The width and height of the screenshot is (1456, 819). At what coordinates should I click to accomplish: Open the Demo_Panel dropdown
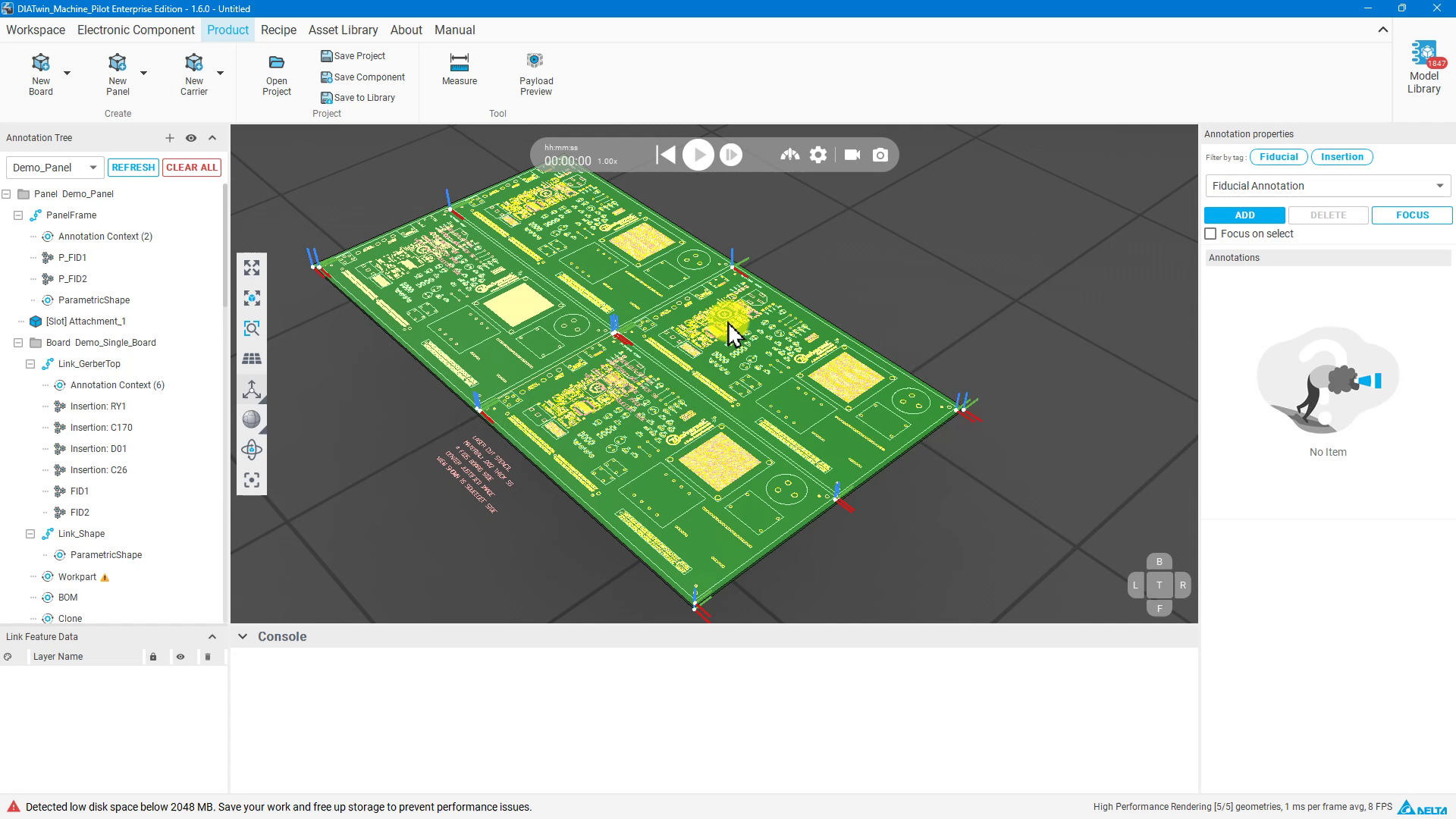tap(55, 168)
